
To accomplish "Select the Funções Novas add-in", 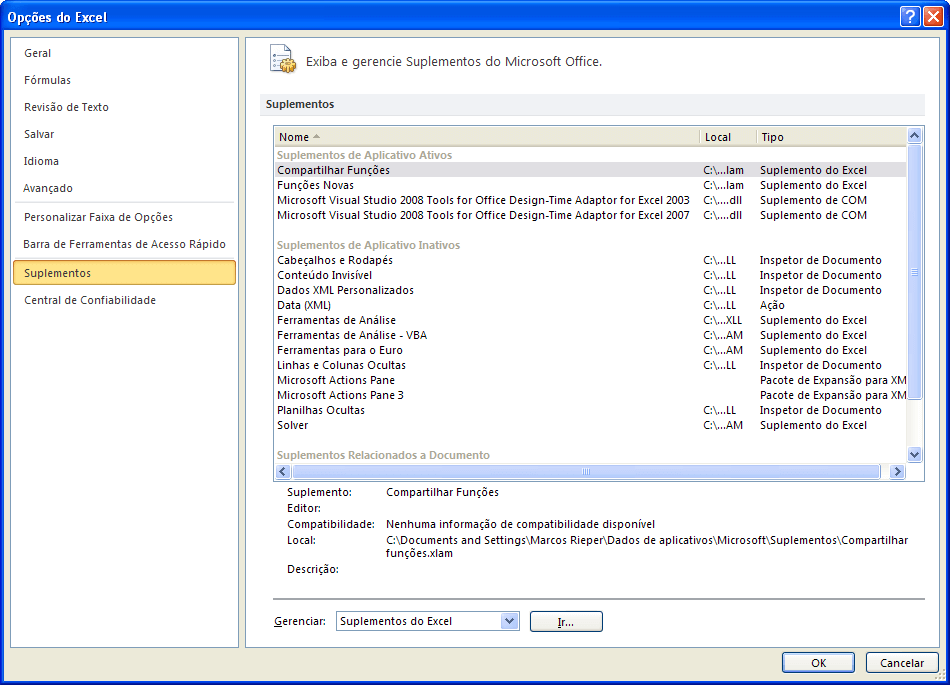I will [315, 185].
